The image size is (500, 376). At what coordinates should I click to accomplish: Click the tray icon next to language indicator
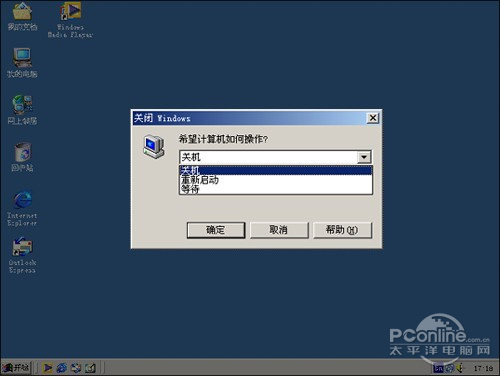[x=449, y=368]
